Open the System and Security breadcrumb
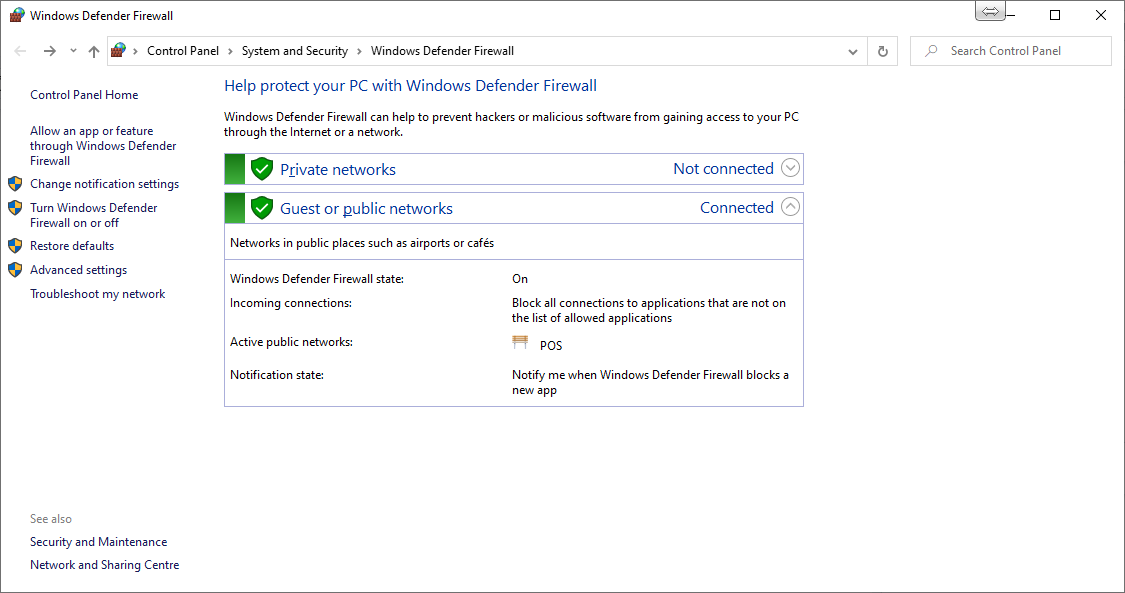The image size is (1125, 593). click(295, 51)
